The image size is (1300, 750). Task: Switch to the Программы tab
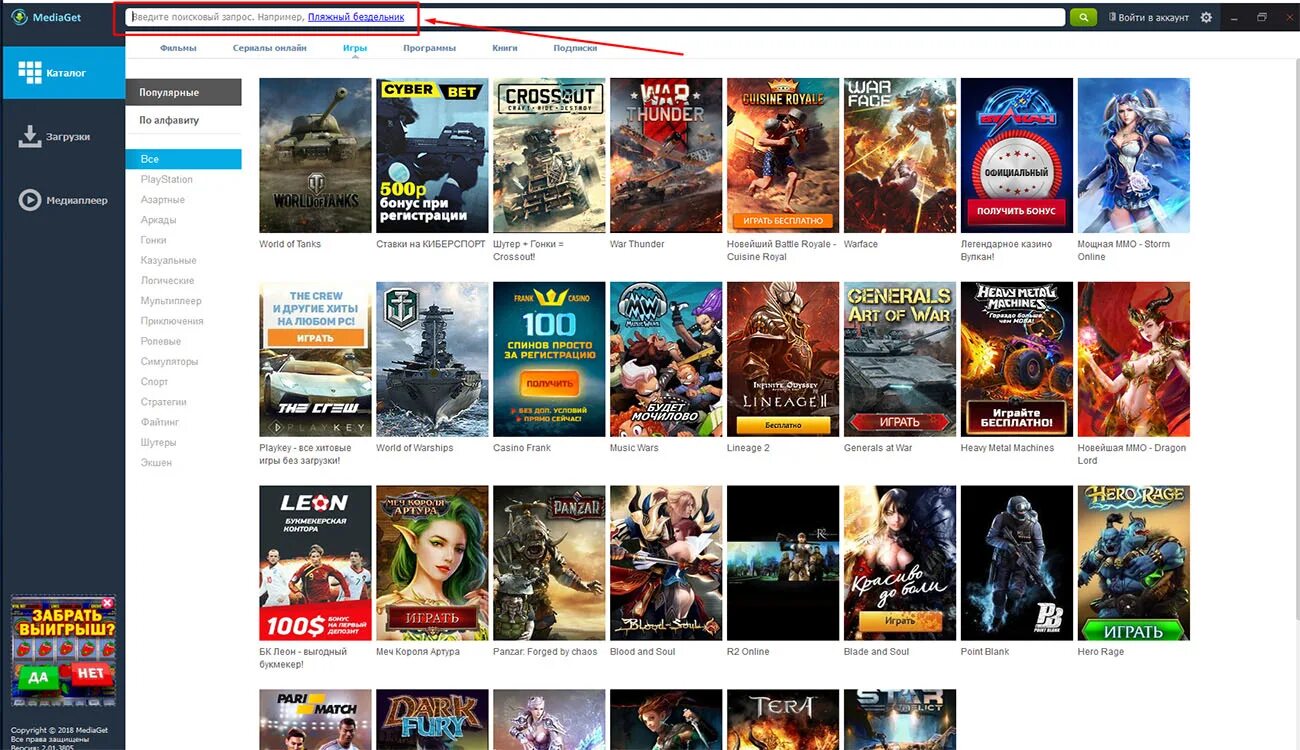point(430,48)
